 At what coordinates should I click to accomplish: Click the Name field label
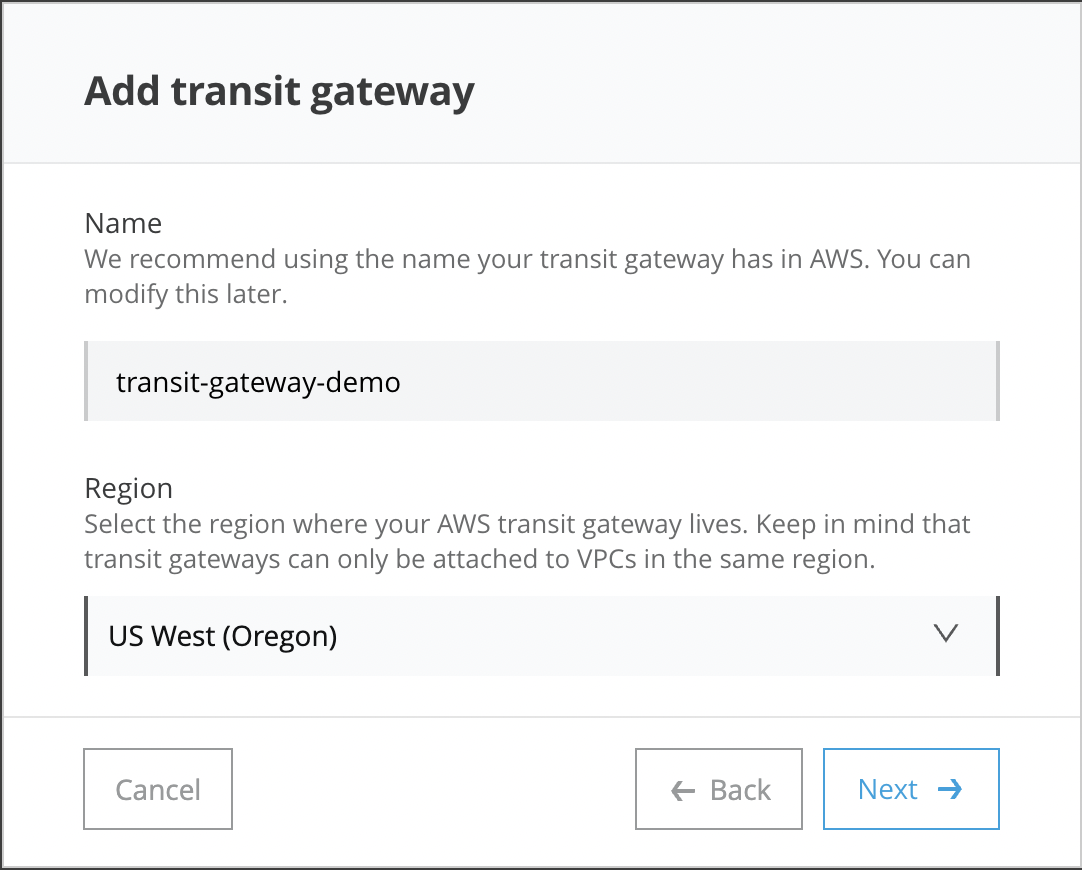click(123, 222)
